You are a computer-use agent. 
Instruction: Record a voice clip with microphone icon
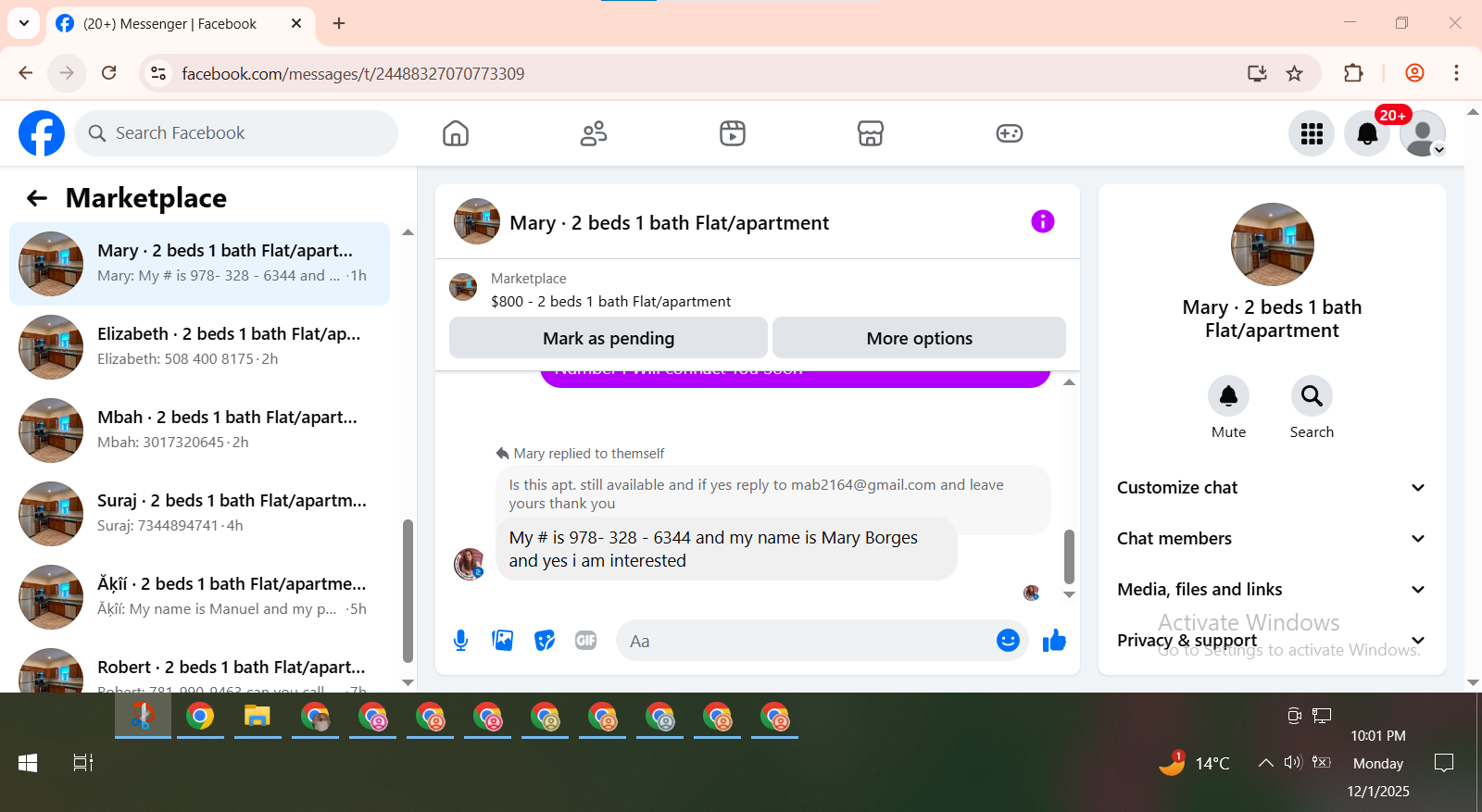click(461, 640)
